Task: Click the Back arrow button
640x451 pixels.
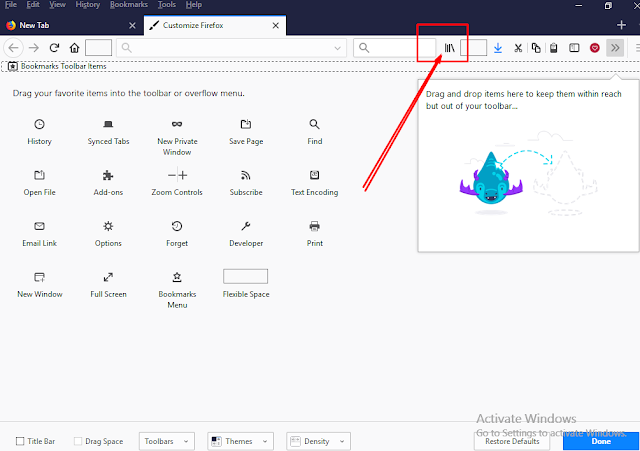Action: point(13,48)
